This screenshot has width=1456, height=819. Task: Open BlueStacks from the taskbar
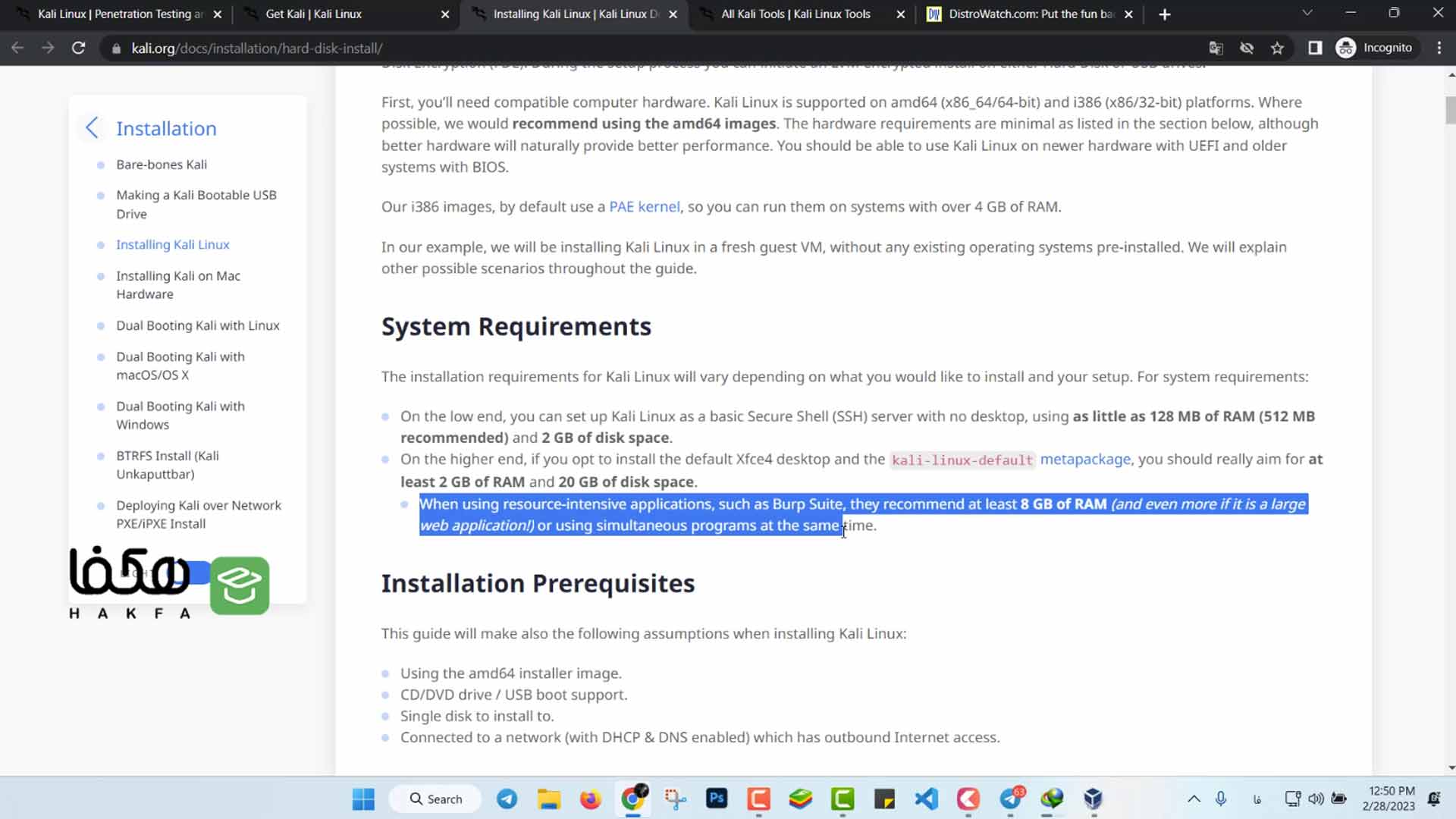[x=800, y=799]
